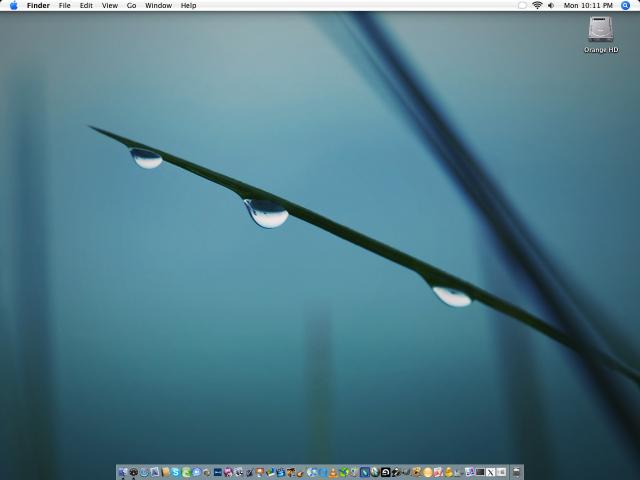
Task: Open the Finder application menu
Action: pyautogui.click(x=38, y=6)
